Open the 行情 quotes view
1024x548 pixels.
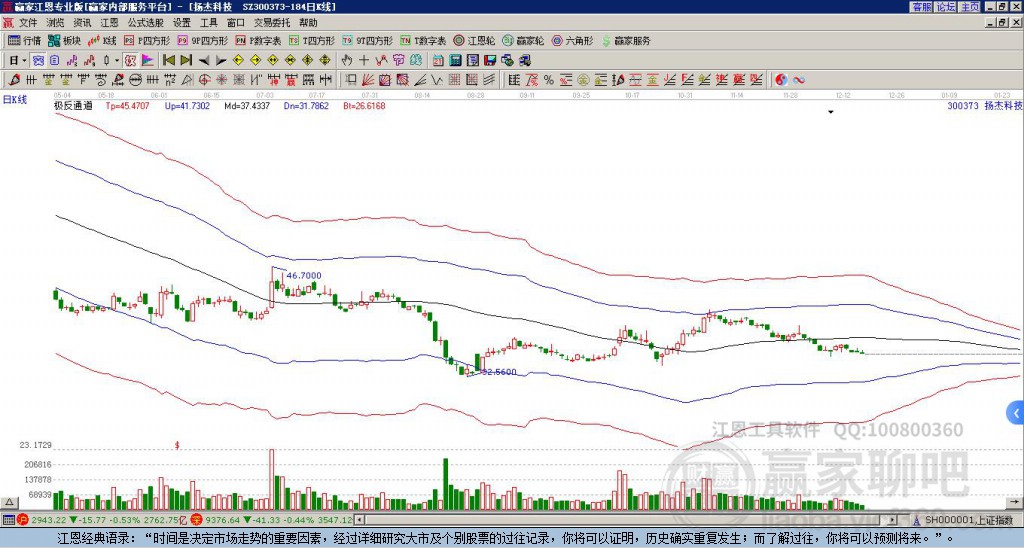point(25,40)
